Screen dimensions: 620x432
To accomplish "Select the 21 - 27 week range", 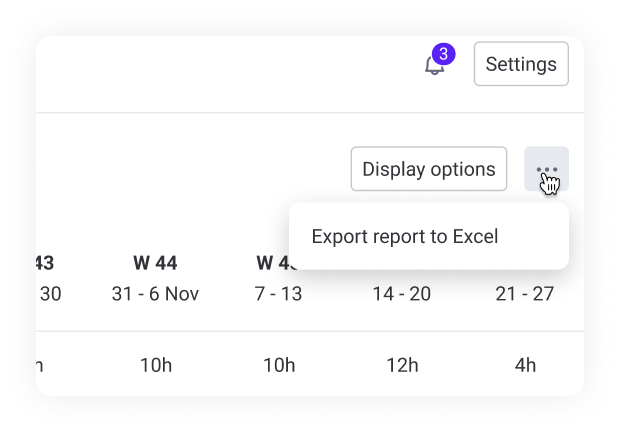I will click(x=525, y=294).
